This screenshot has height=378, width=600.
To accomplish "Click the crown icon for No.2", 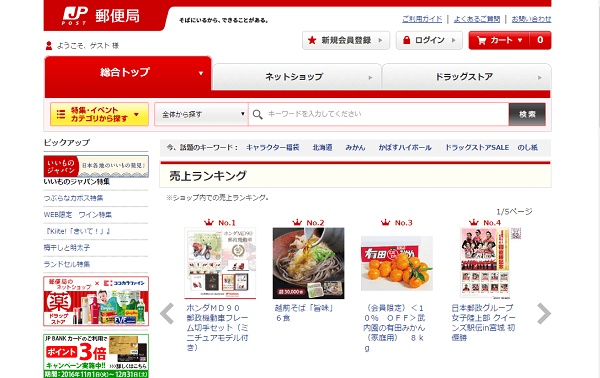I will [x=297, y=222].
